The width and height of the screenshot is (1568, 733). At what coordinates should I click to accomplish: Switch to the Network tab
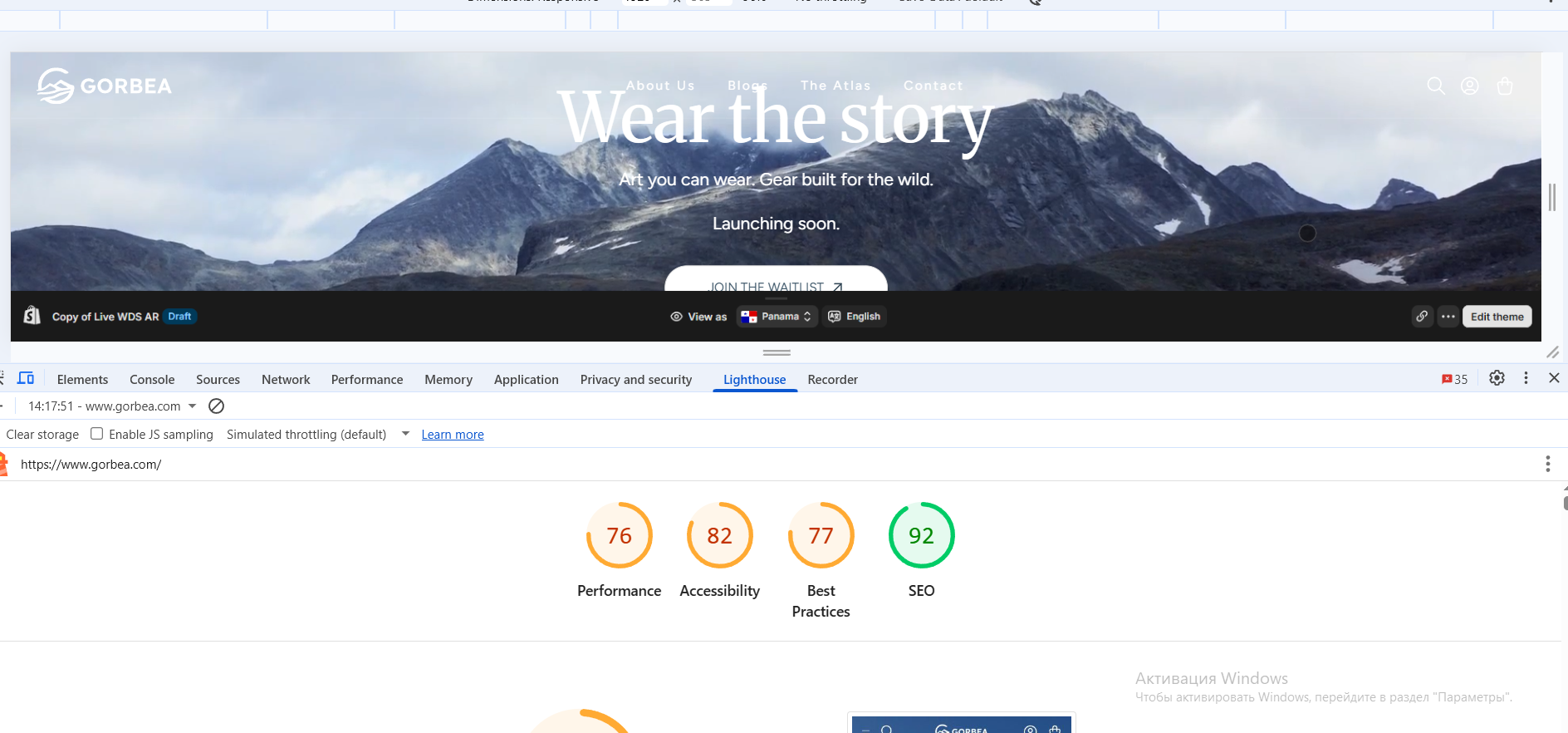[286, 379]
